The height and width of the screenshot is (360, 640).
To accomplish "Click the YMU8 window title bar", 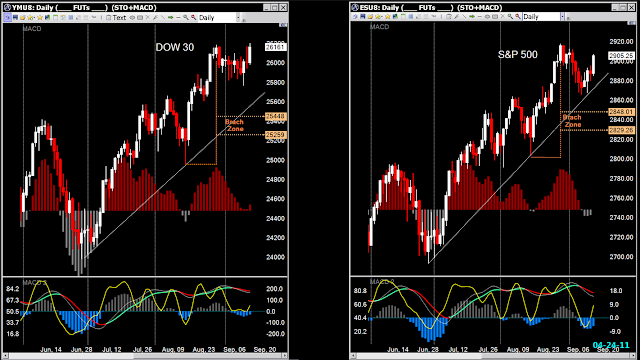I will (145, 7).
